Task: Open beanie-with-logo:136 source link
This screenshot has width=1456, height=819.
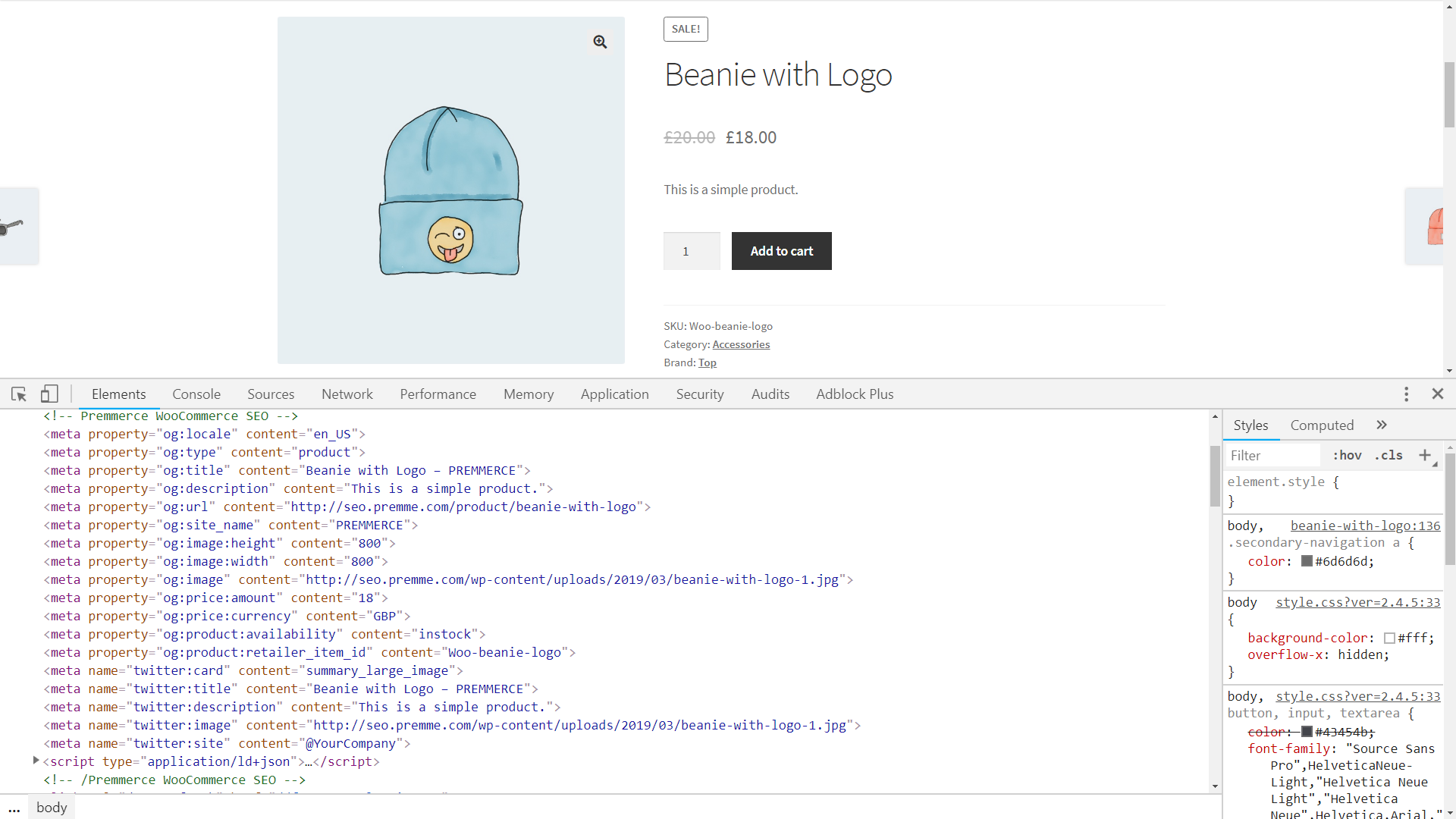Action: tap(1365, 526)
